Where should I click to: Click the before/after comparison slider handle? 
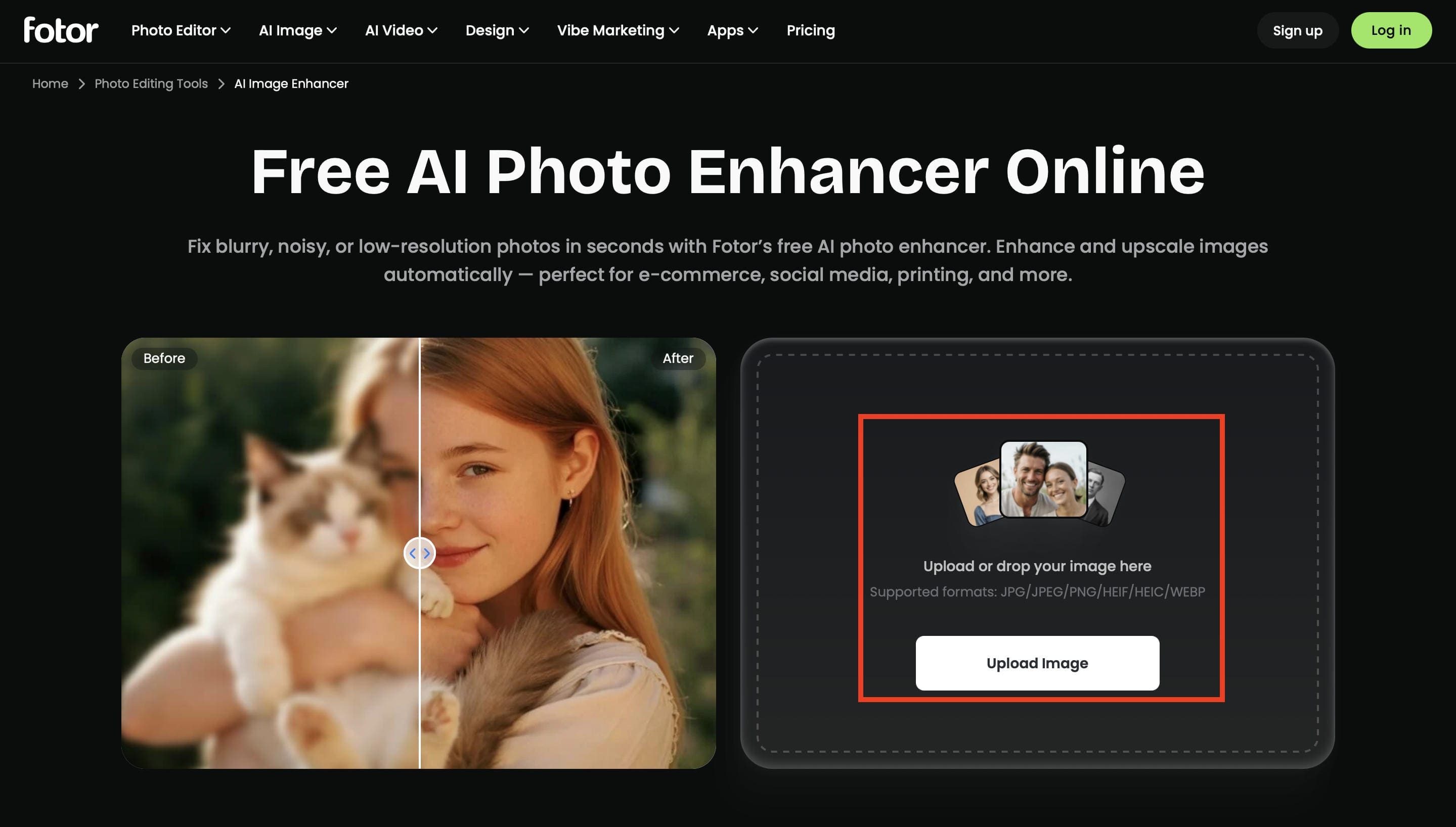tap(419, 553)
